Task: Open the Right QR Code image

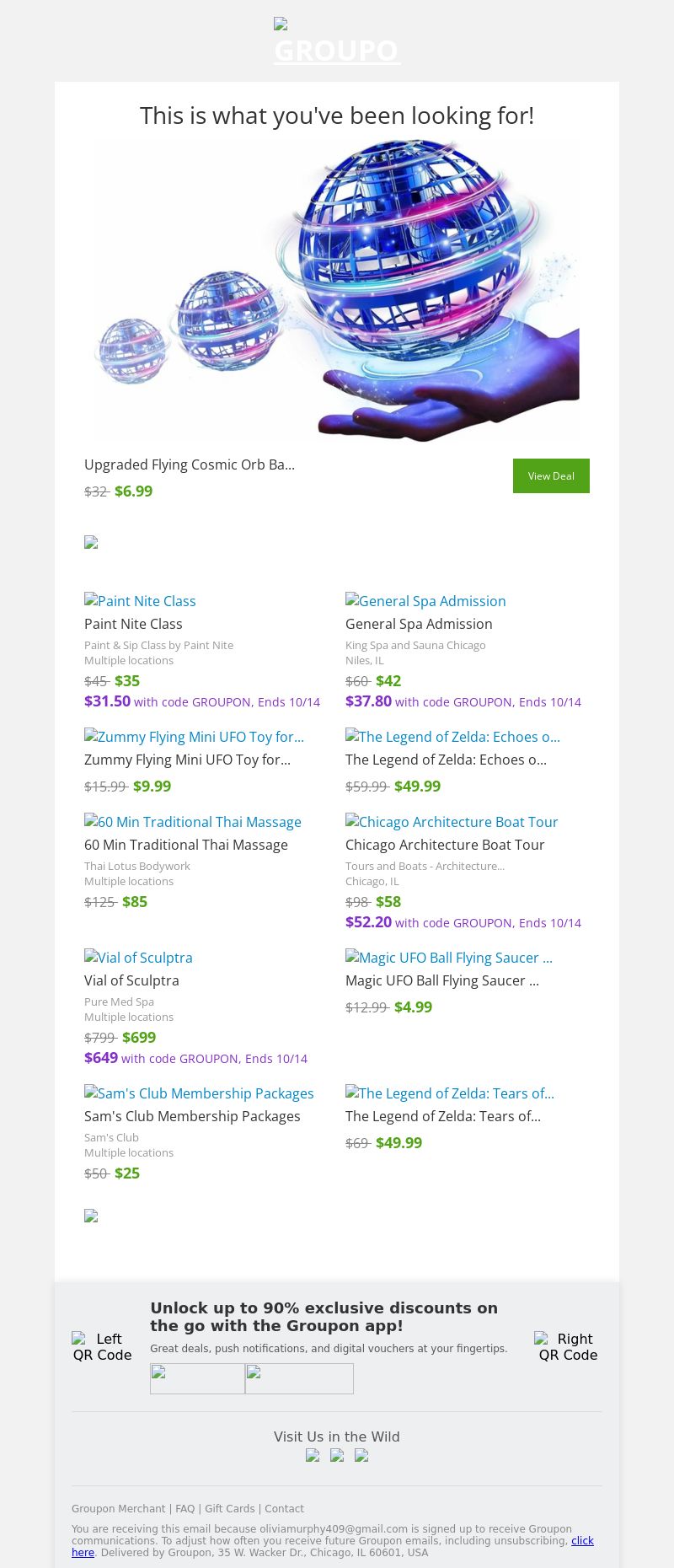Action: (x=568, y=1346)
